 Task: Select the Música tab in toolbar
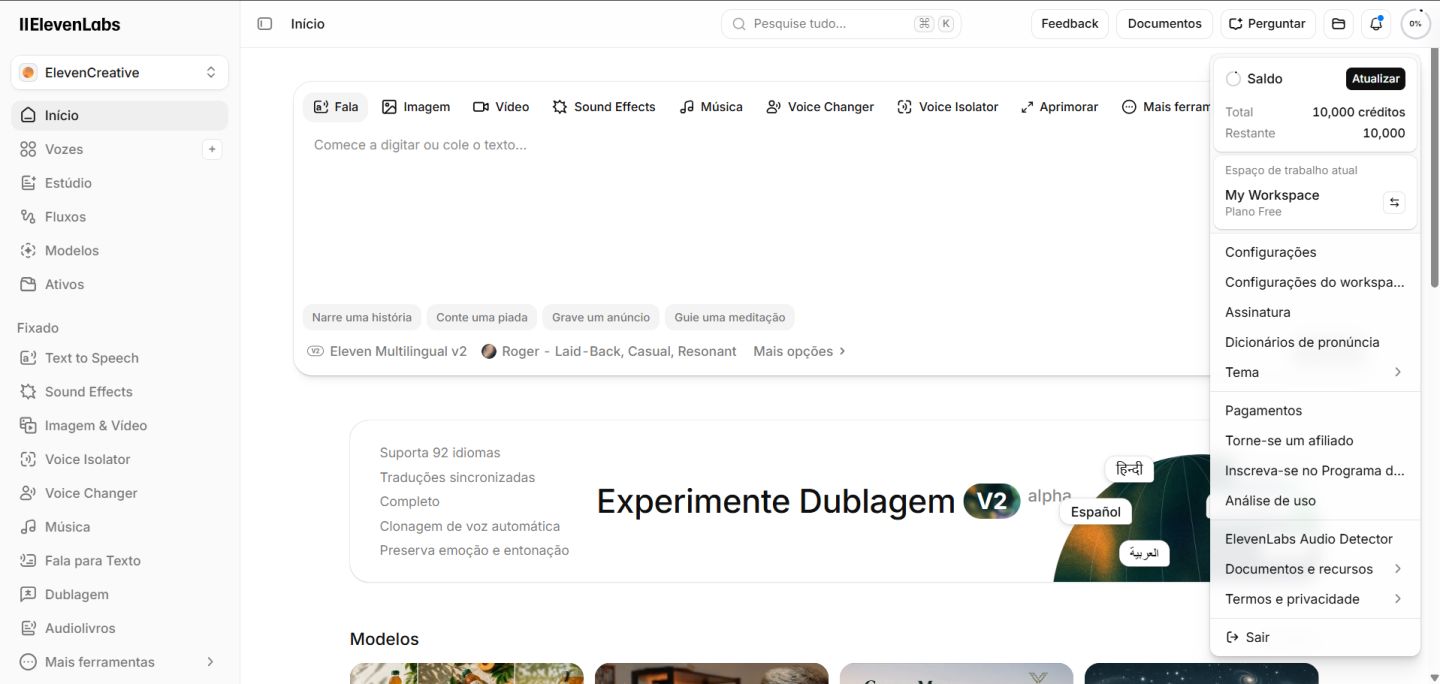(x=711, y=107)
